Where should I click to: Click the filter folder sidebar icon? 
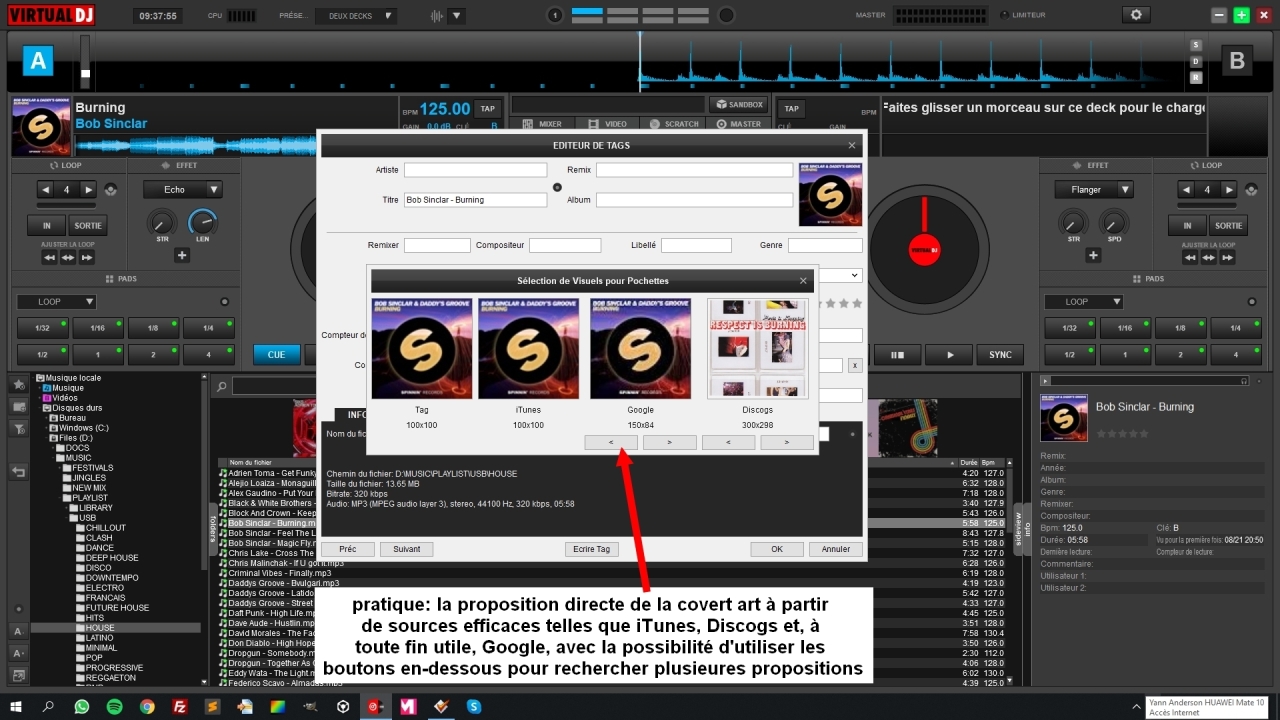[x=18, y=429]
